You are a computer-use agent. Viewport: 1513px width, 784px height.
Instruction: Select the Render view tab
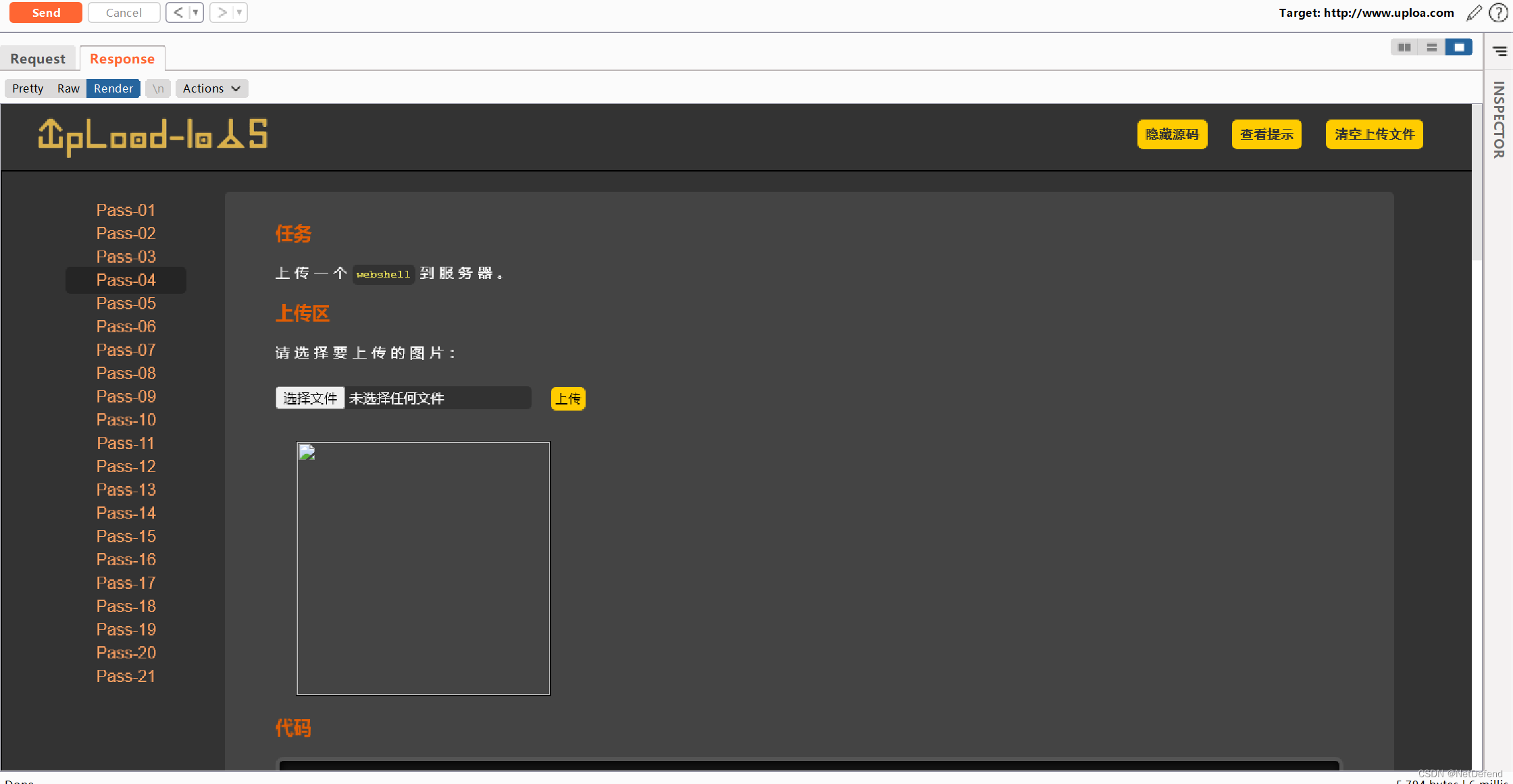coord(113,88)
